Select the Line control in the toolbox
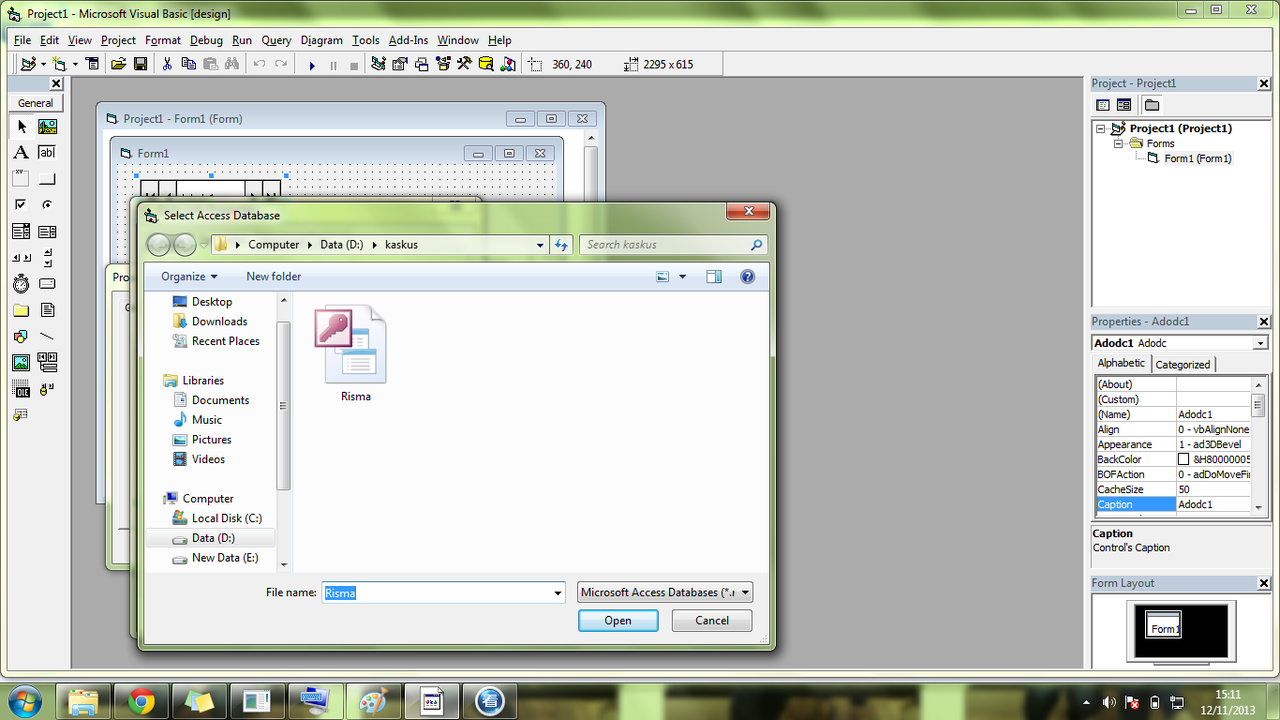The width and height of the screenshot is (1280, 720). [47, 336]
